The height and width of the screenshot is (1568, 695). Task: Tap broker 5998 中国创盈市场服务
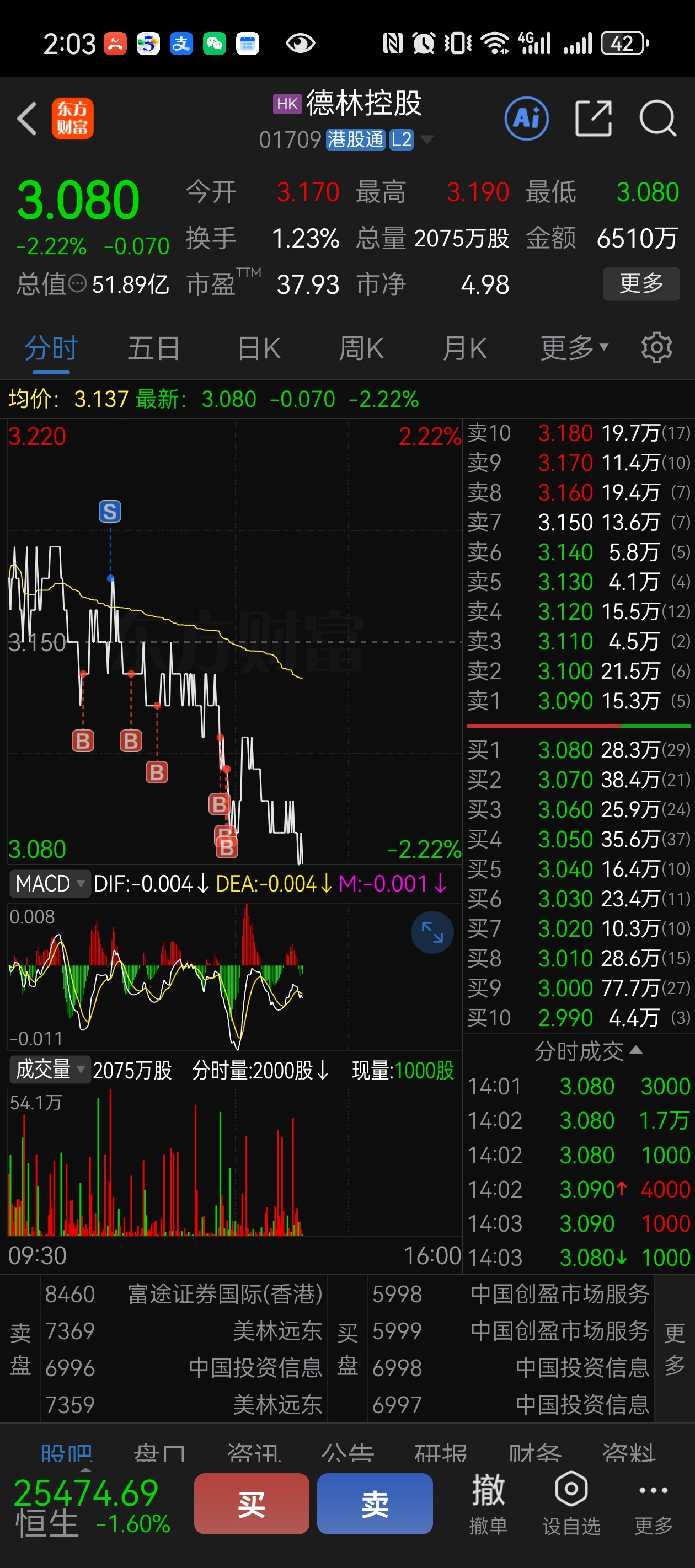tap(510, 1294)
